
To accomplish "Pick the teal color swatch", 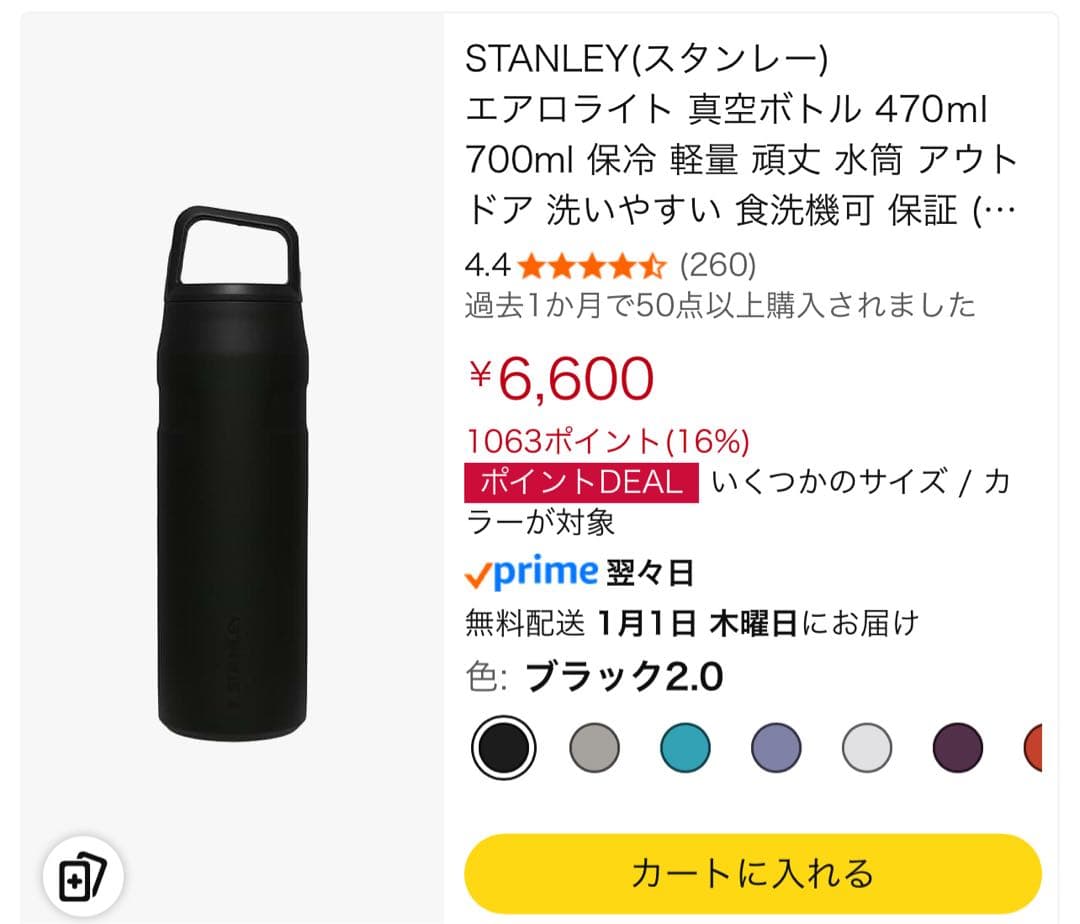I will click(685, 747).
